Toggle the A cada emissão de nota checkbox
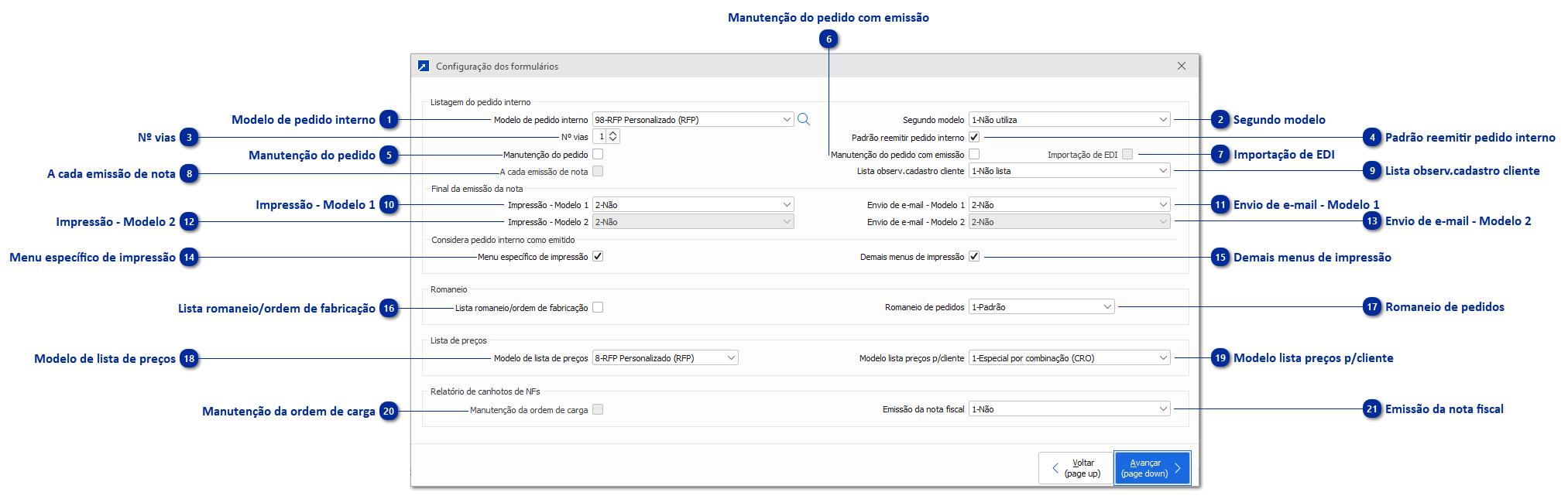This screenshot has width=1568, height=499. [598, 172]
